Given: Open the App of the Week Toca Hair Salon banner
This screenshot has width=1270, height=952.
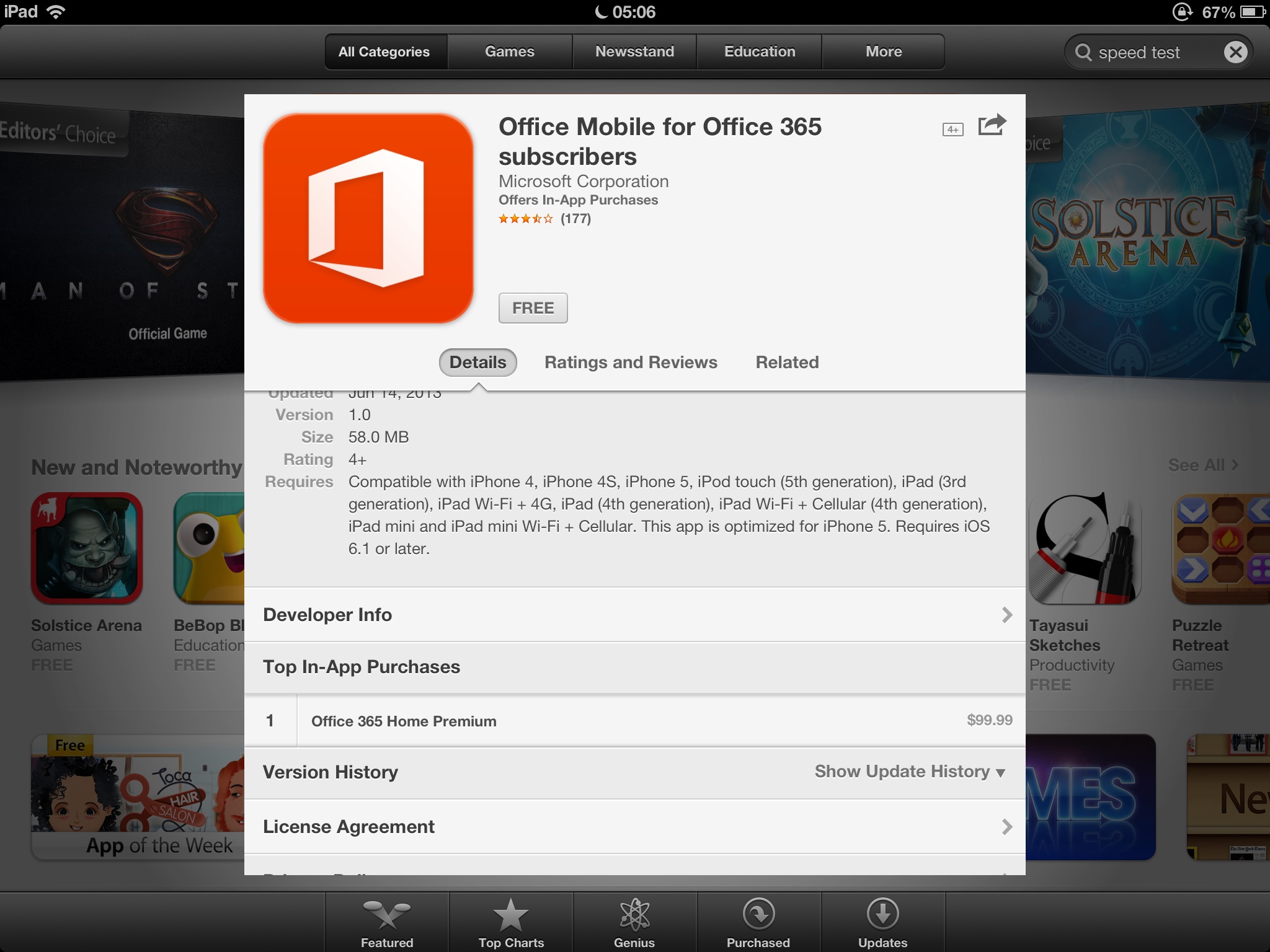Looking at the screenshot, I should coord(138,797).
